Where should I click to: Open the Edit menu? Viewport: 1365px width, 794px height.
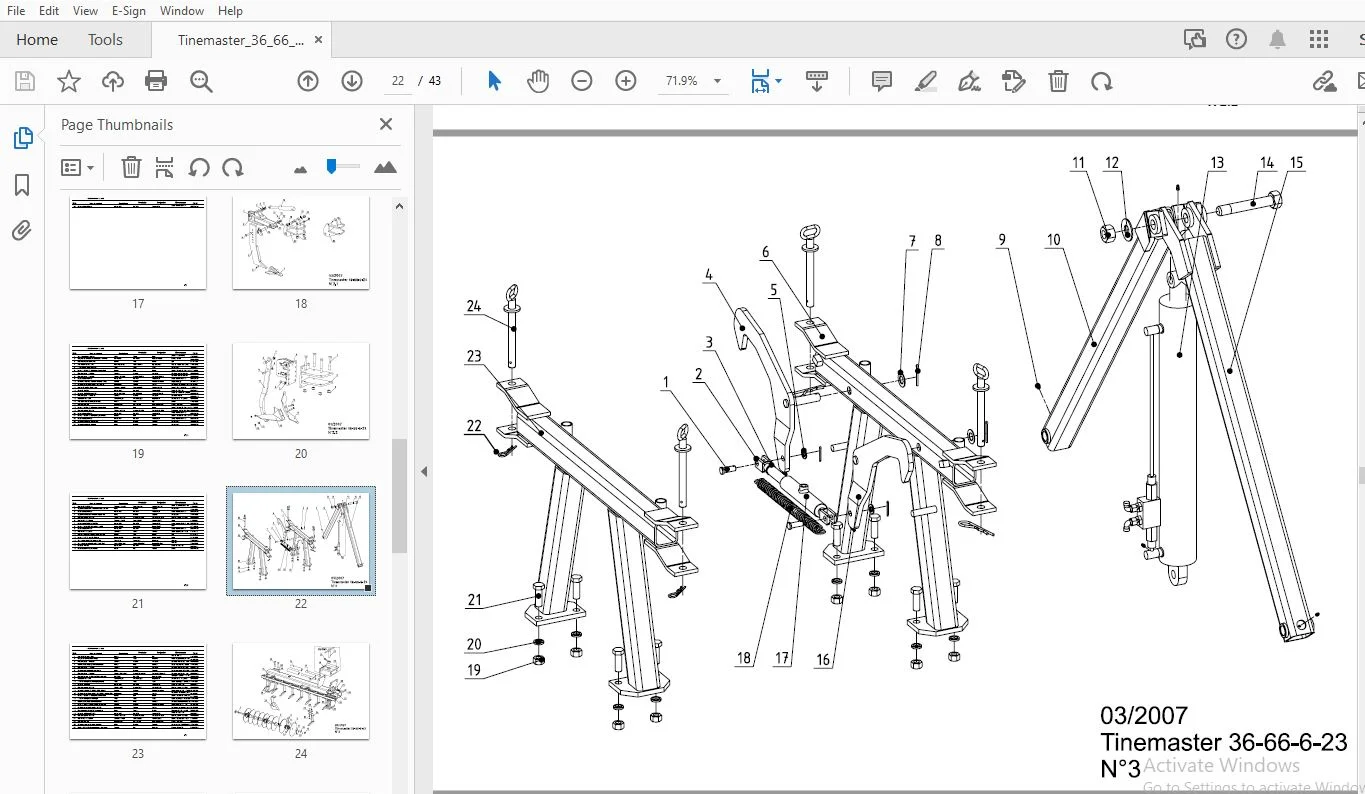[49, 10]
